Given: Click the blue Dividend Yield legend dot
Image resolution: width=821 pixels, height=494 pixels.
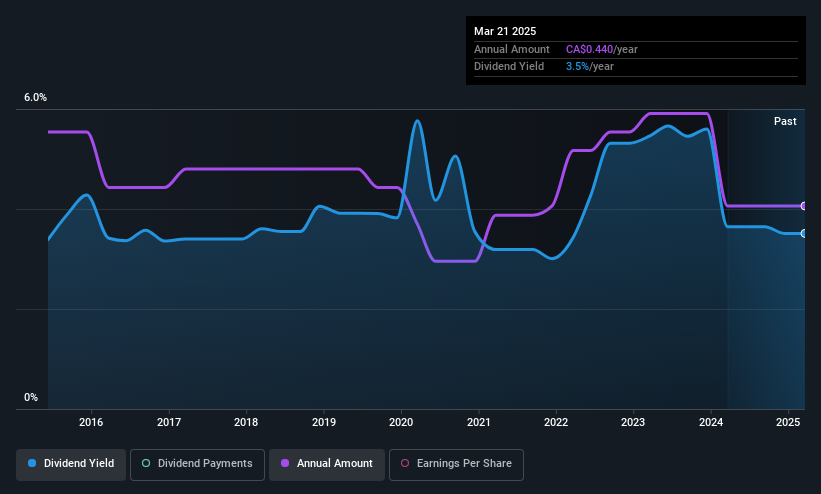Looking at the screenshot, I should (x=32, y=463).
